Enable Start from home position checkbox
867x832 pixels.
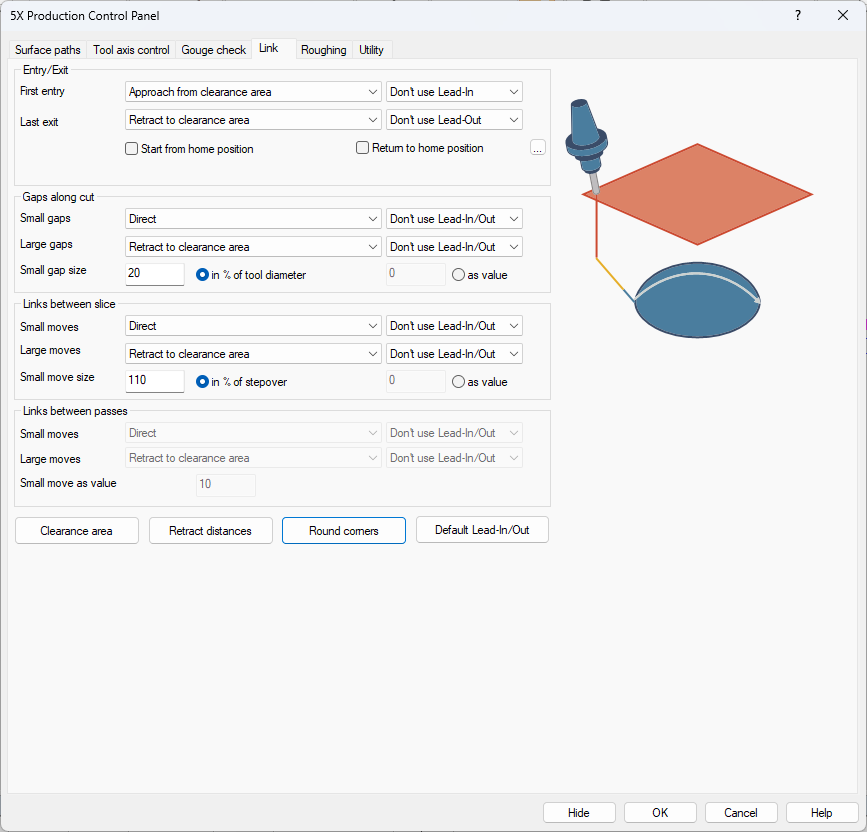(132, 149)
